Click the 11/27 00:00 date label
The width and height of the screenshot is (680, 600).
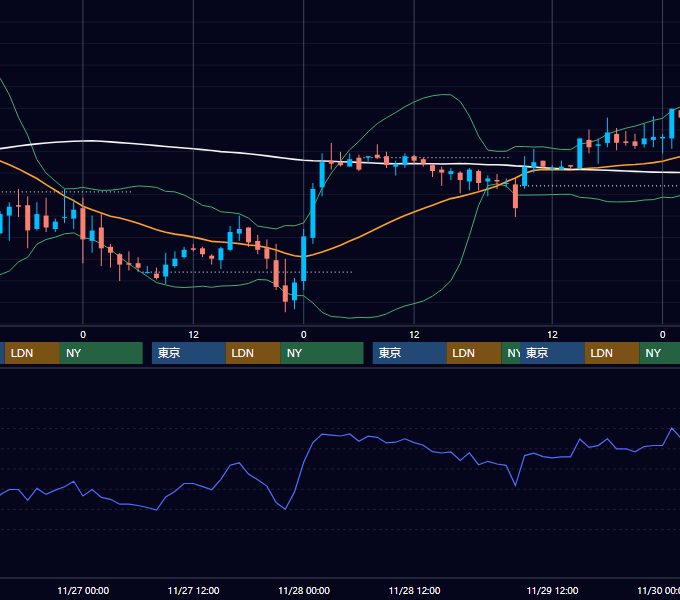(83, 590)
